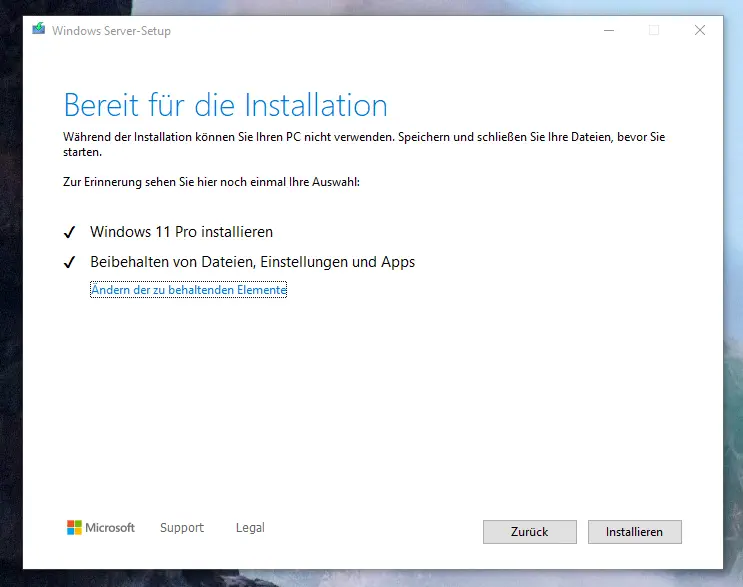This screenshot has width=743, height=587.
Task: Click the 'Bereit für die Installation' heading
Action: coord(226,105)
